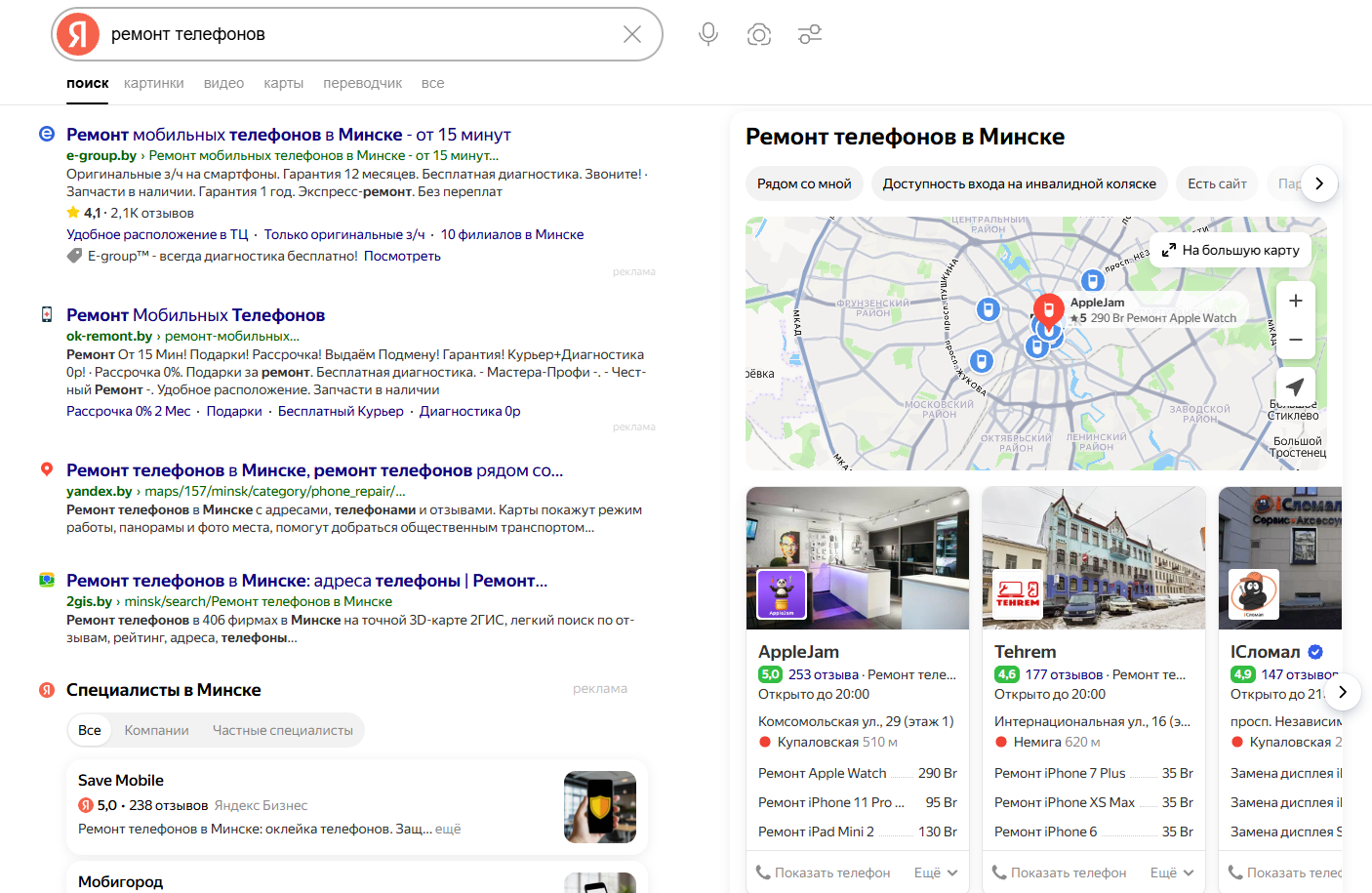1372x893 pixels.
Task: Open the Только оригинальные з/ч sitelink
Action: pyautogui.click(x=344, y=234)
